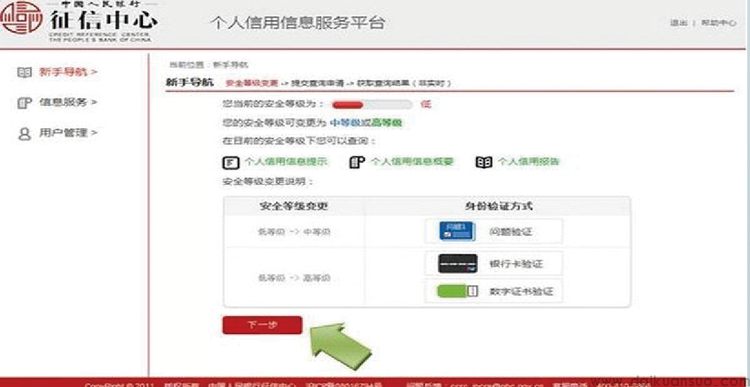Expand the 信息服务 sidebar menu
The image size is (750, 387).
tap(67, 102)
